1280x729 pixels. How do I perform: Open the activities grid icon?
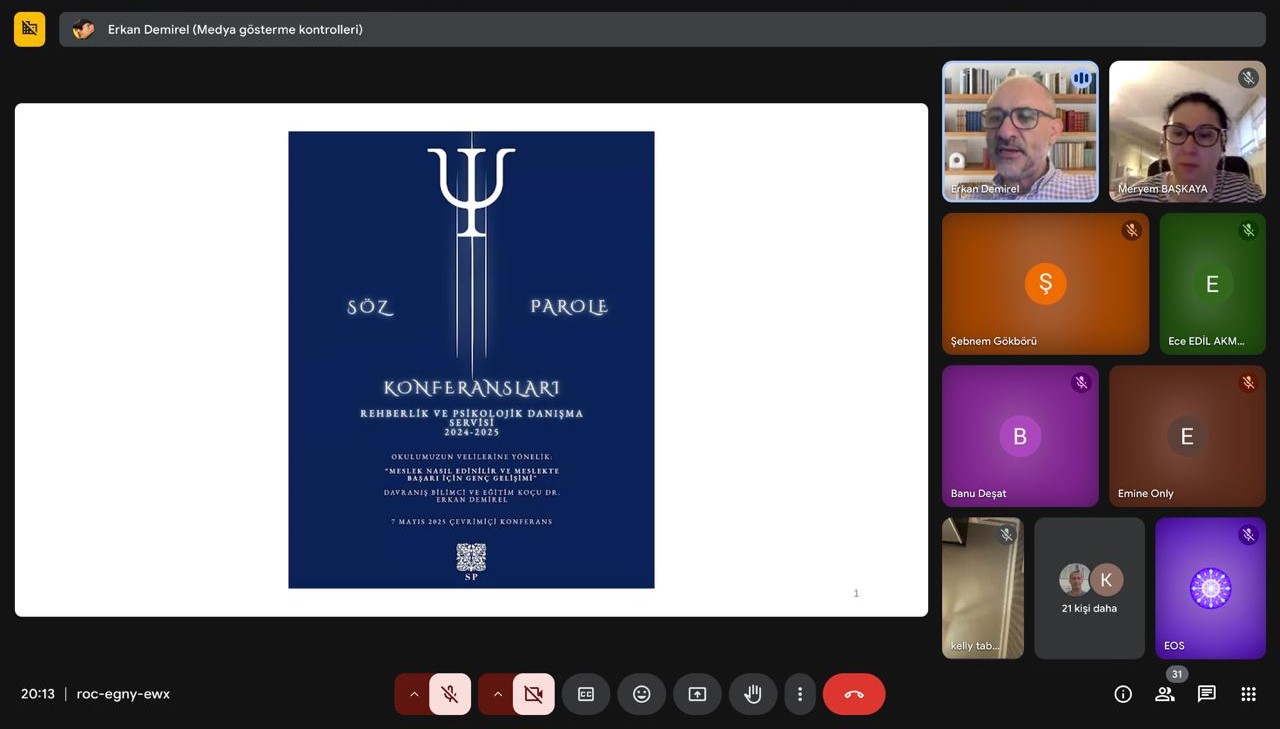(x=1248, y=694)
